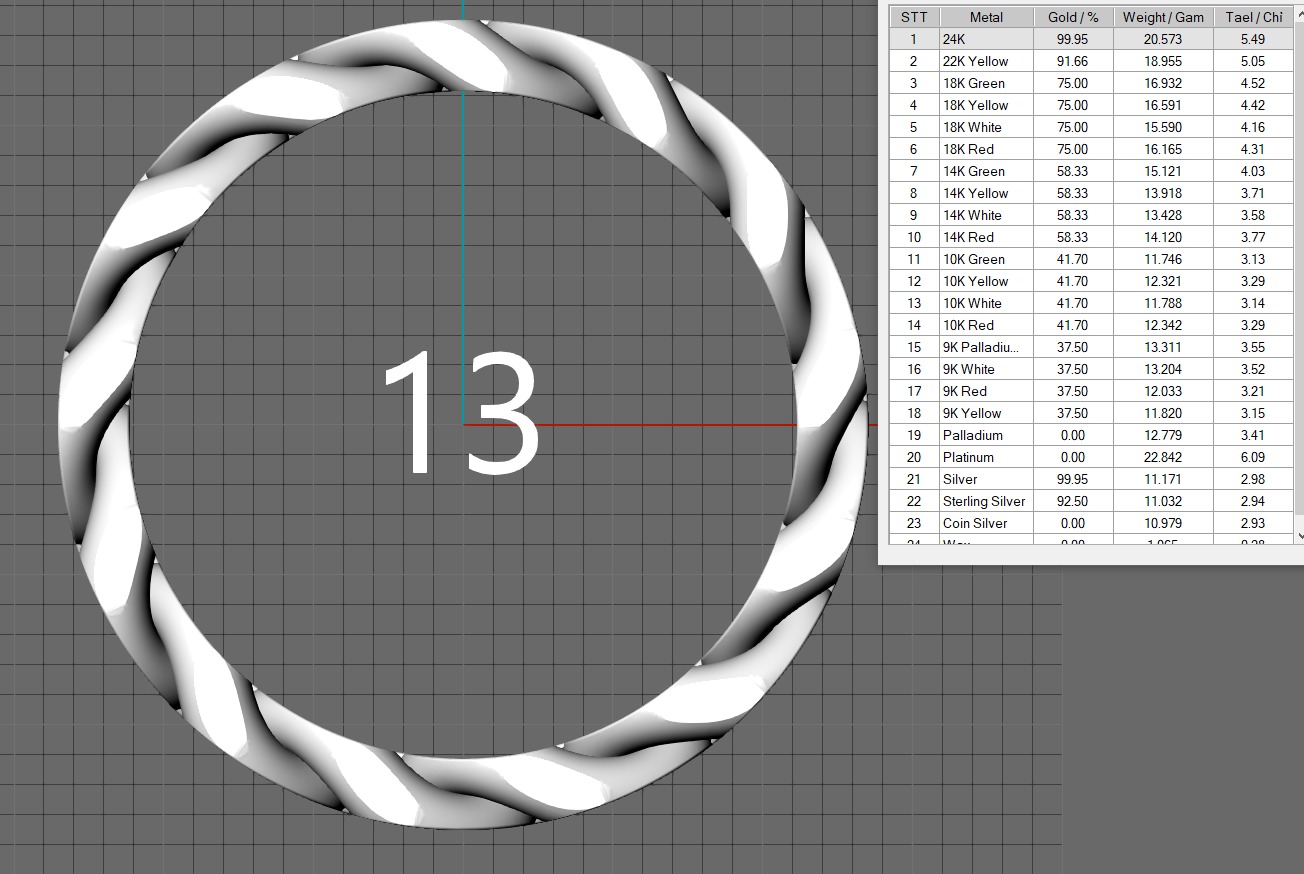Viewport: 1304px width, 874px height.
Task: Click the 92.50 percent cell for Sterling Silver
Action: click(1073, 501)
